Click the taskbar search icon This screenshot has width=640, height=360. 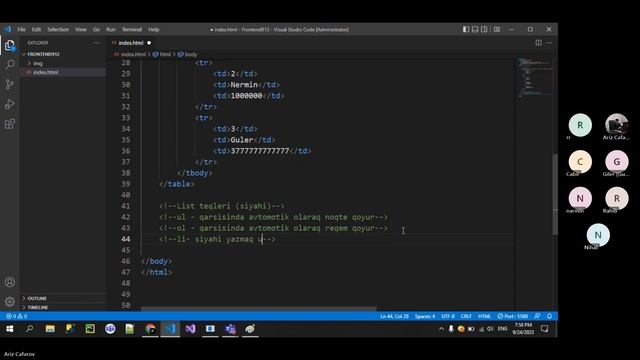point(29,329)
